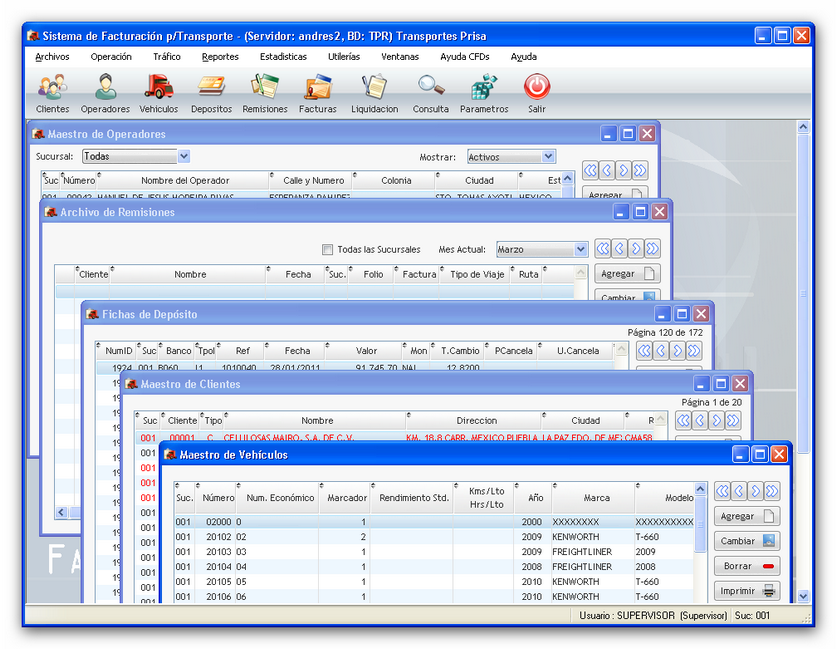Go to previous page in Maestro de Vehículos

pos(739,490)
